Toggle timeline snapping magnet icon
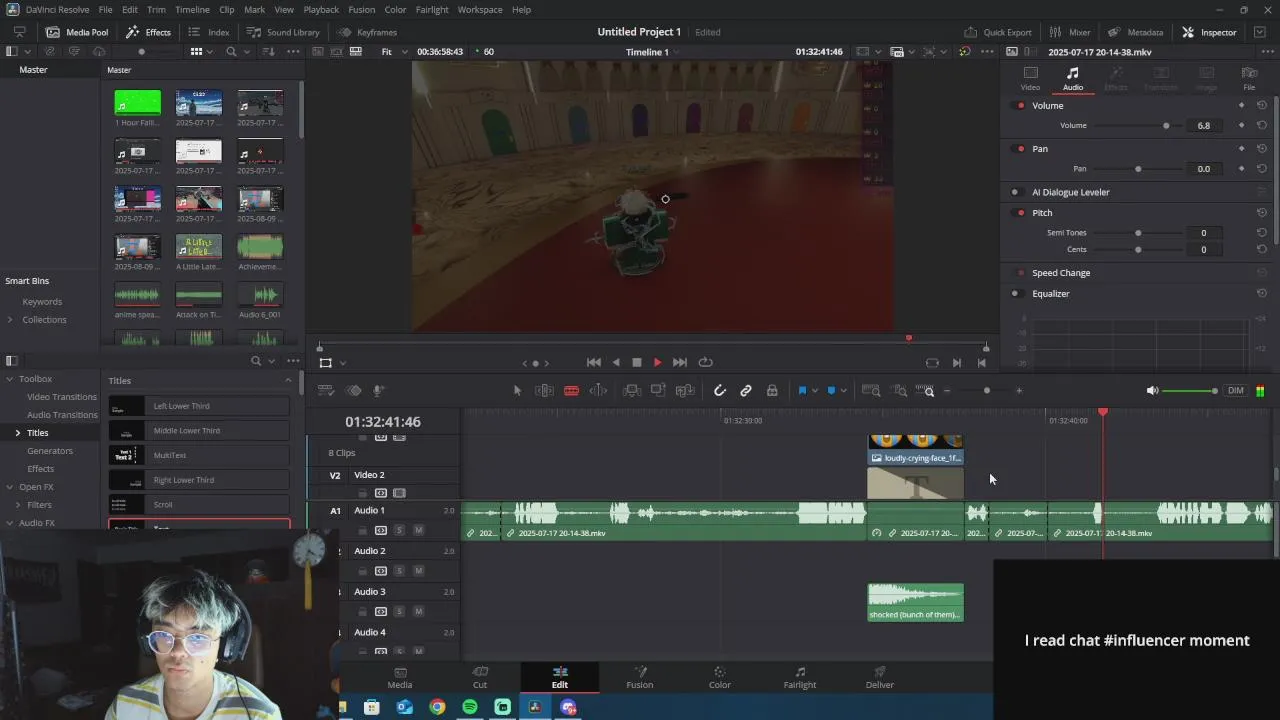The image size is (1280, 720). [719, 391]
